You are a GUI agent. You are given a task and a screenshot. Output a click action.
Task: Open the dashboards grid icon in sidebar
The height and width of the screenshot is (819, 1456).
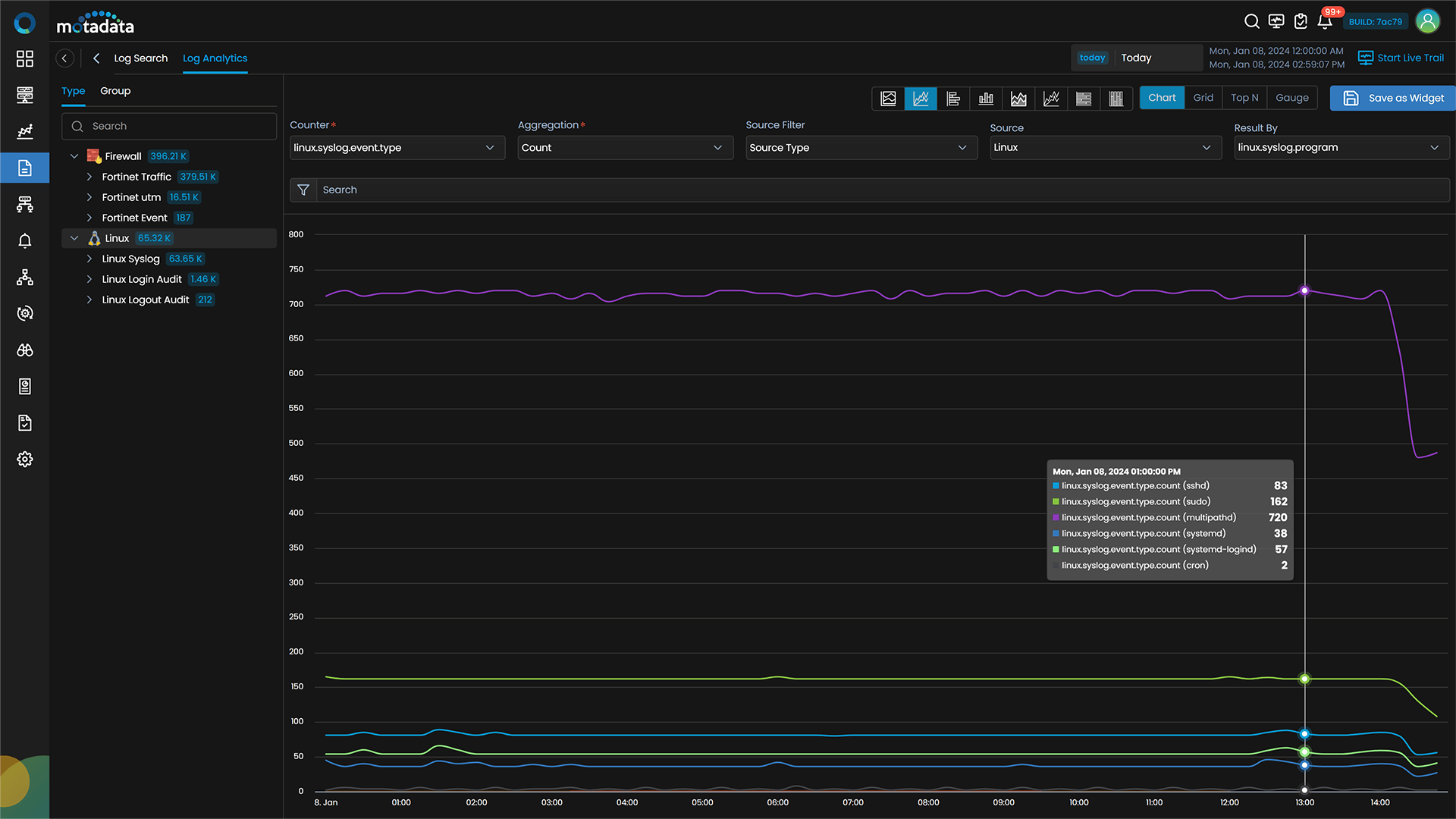(25, 58)
